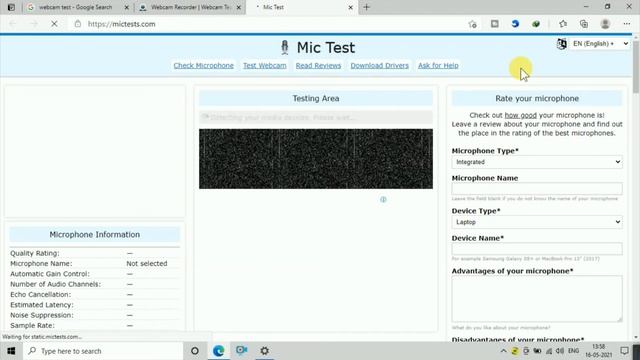Click the 'Not selected' microphone name value
The height and width of the screenshot is (360, 640).
147,264
